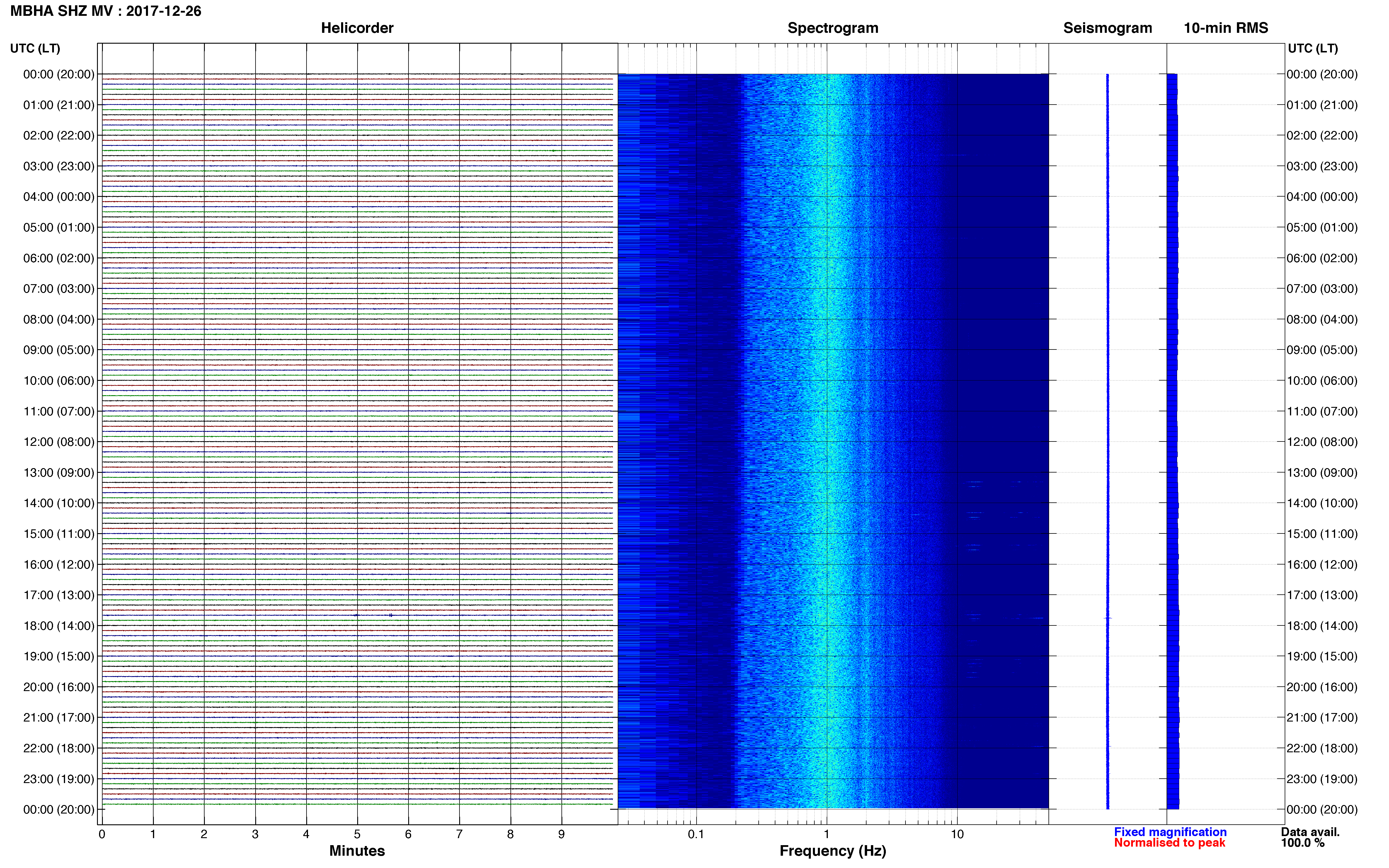Click tick "0" on the Minutes axis
1389x868 pixels.
102,835
